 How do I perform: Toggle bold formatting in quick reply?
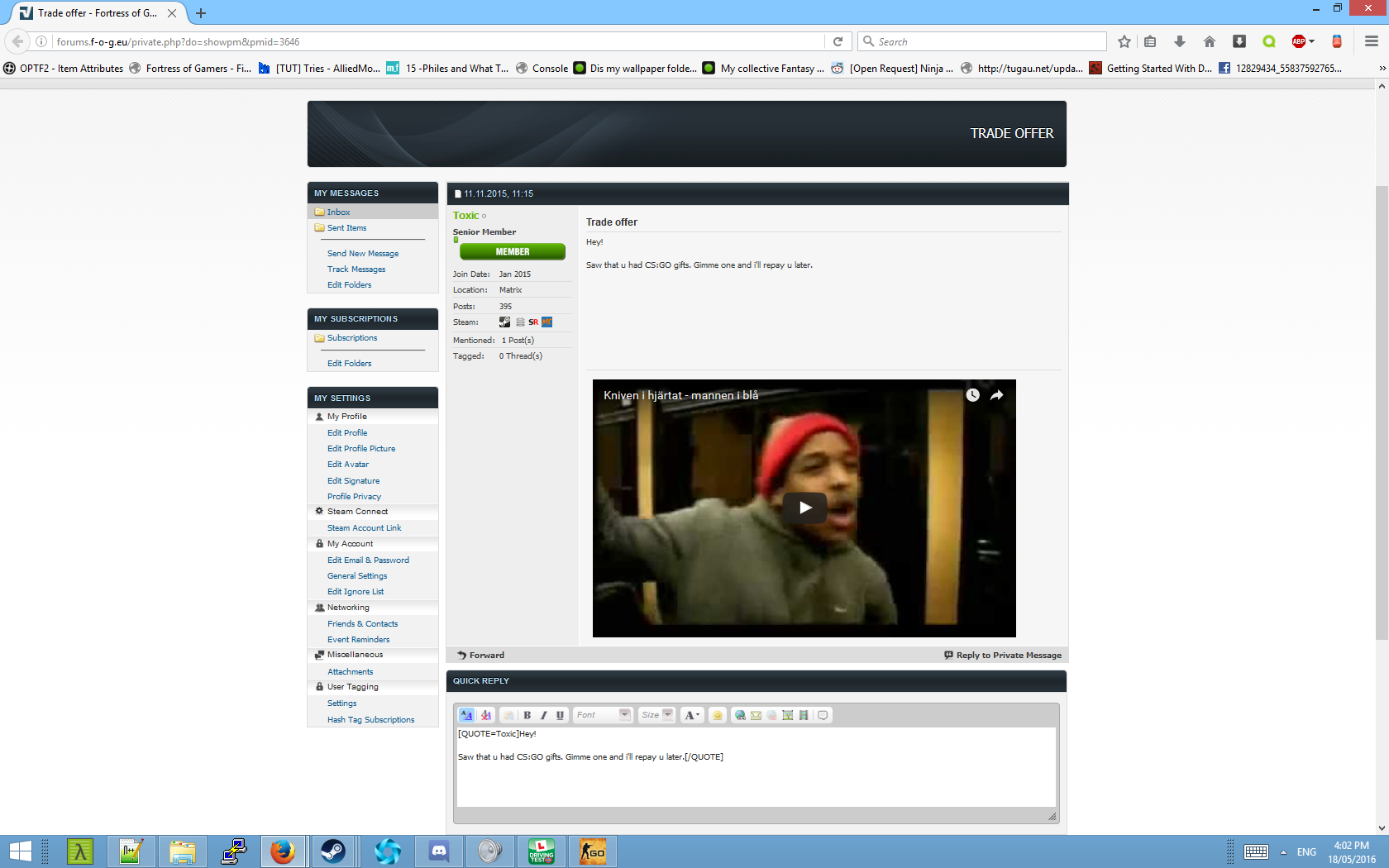(527, 715)
